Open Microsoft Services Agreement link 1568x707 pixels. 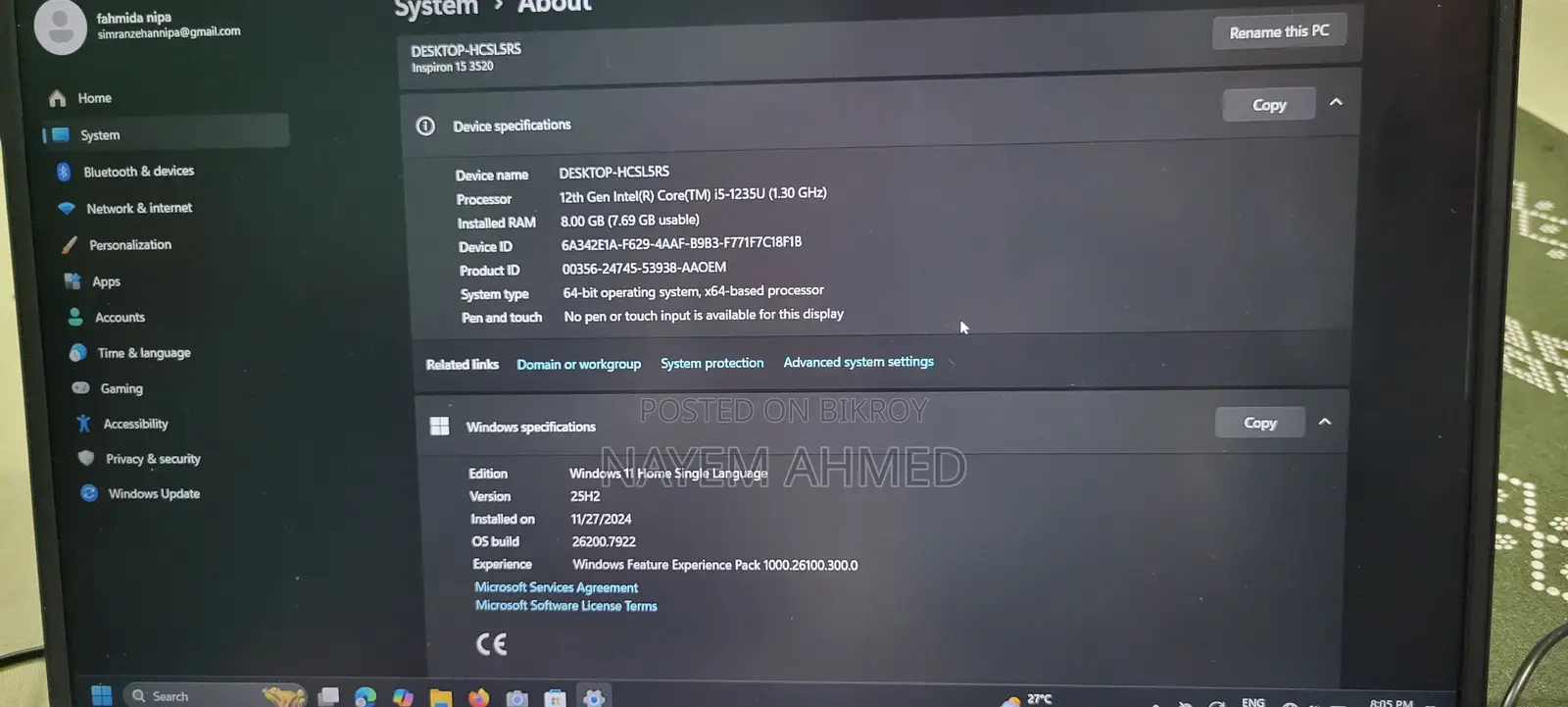click(x=556, y=587)
